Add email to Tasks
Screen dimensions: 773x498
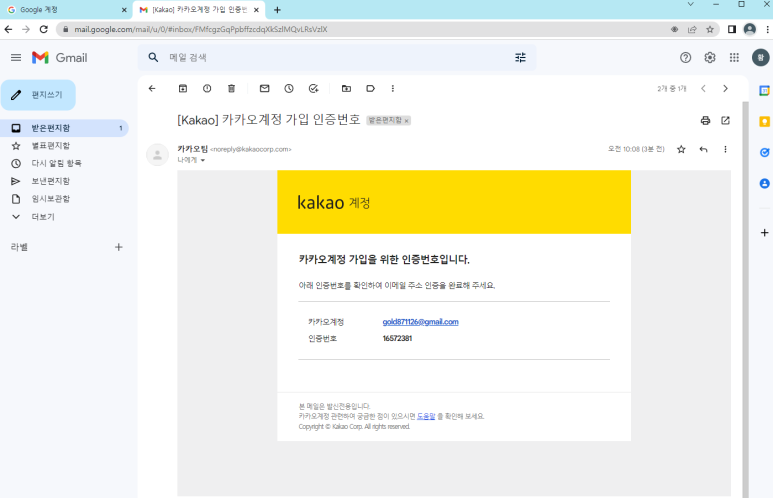(314, 89)
